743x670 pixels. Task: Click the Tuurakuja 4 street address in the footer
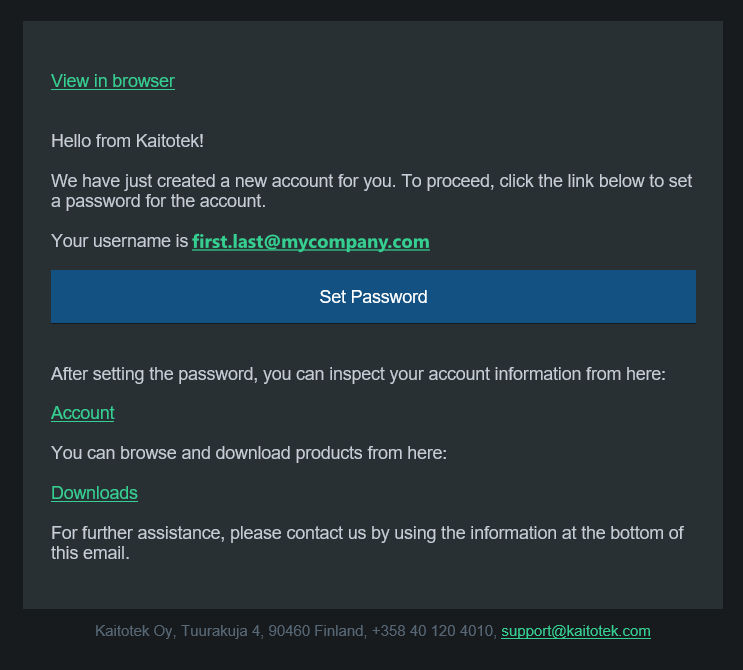tap(221, 631)
